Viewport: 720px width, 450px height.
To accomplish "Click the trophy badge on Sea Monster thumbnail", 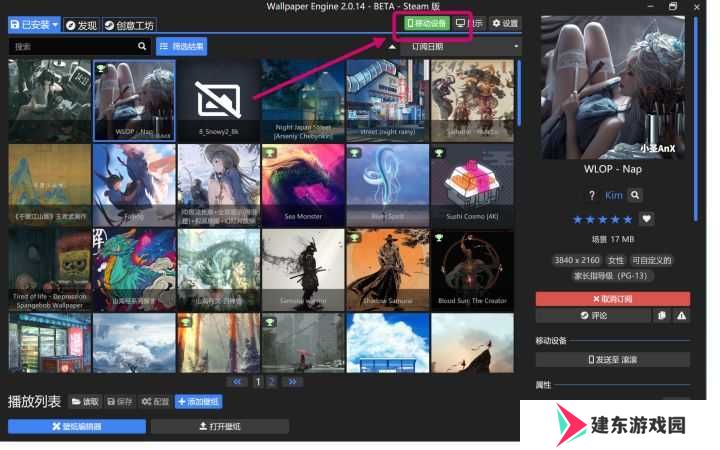I will (270, 153).
